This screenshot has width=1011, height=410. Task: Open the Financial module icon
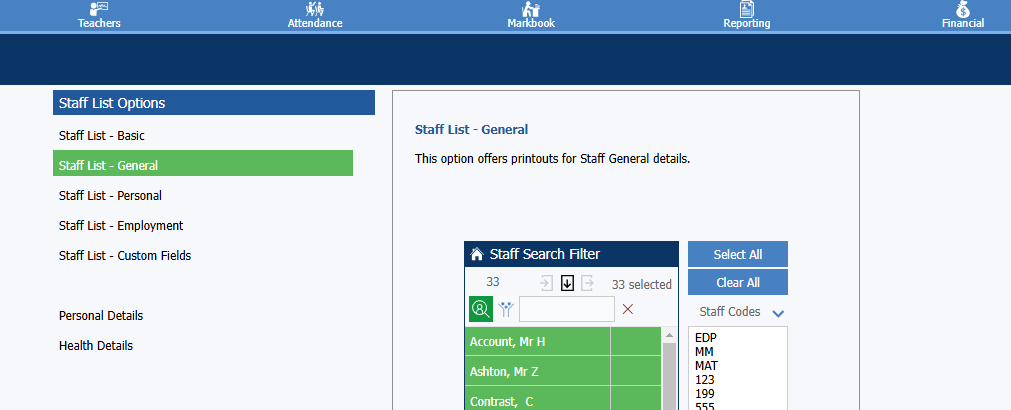963,9
